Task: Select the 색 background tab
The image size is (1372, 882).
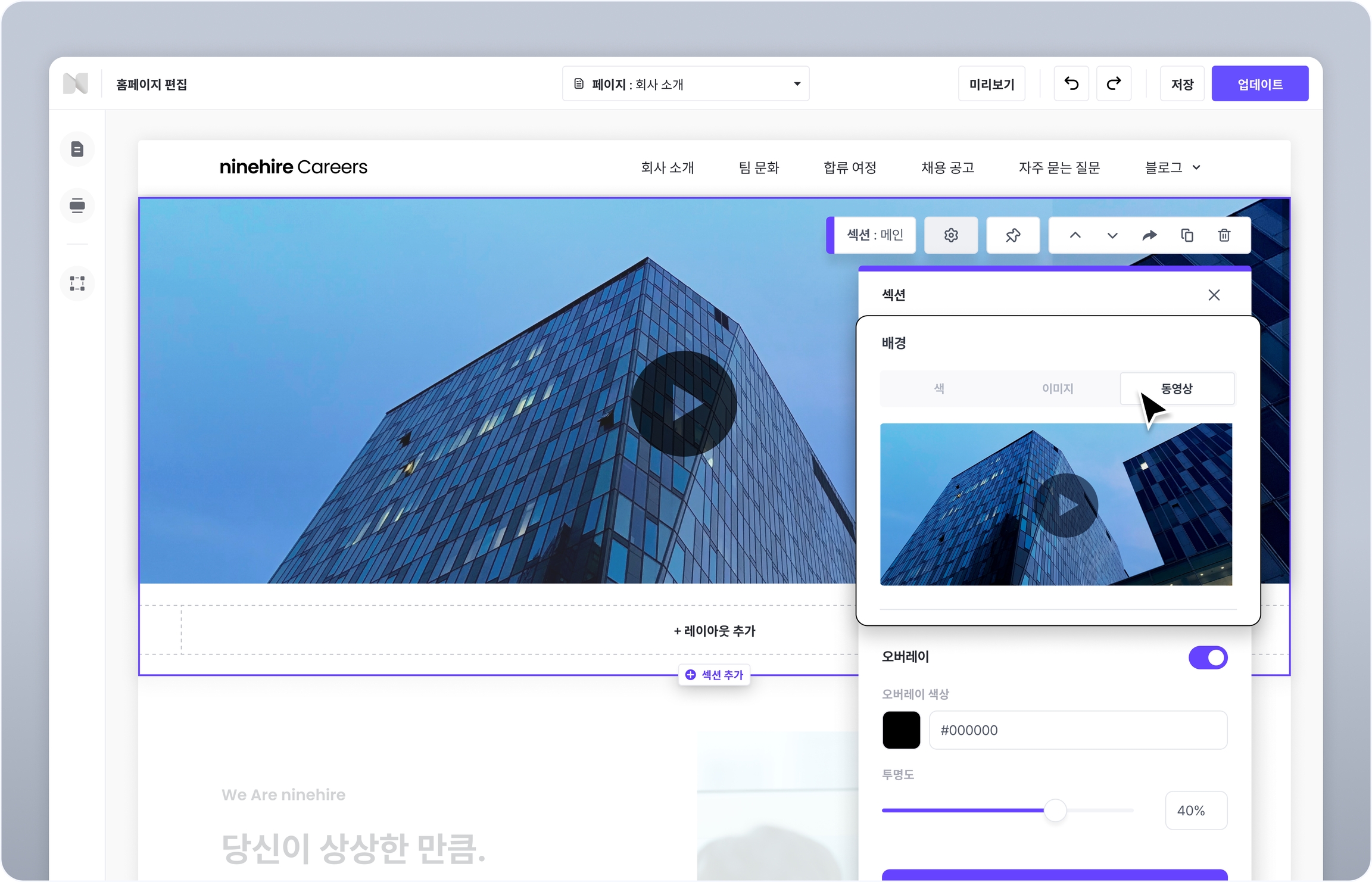Action: (939, 389)
